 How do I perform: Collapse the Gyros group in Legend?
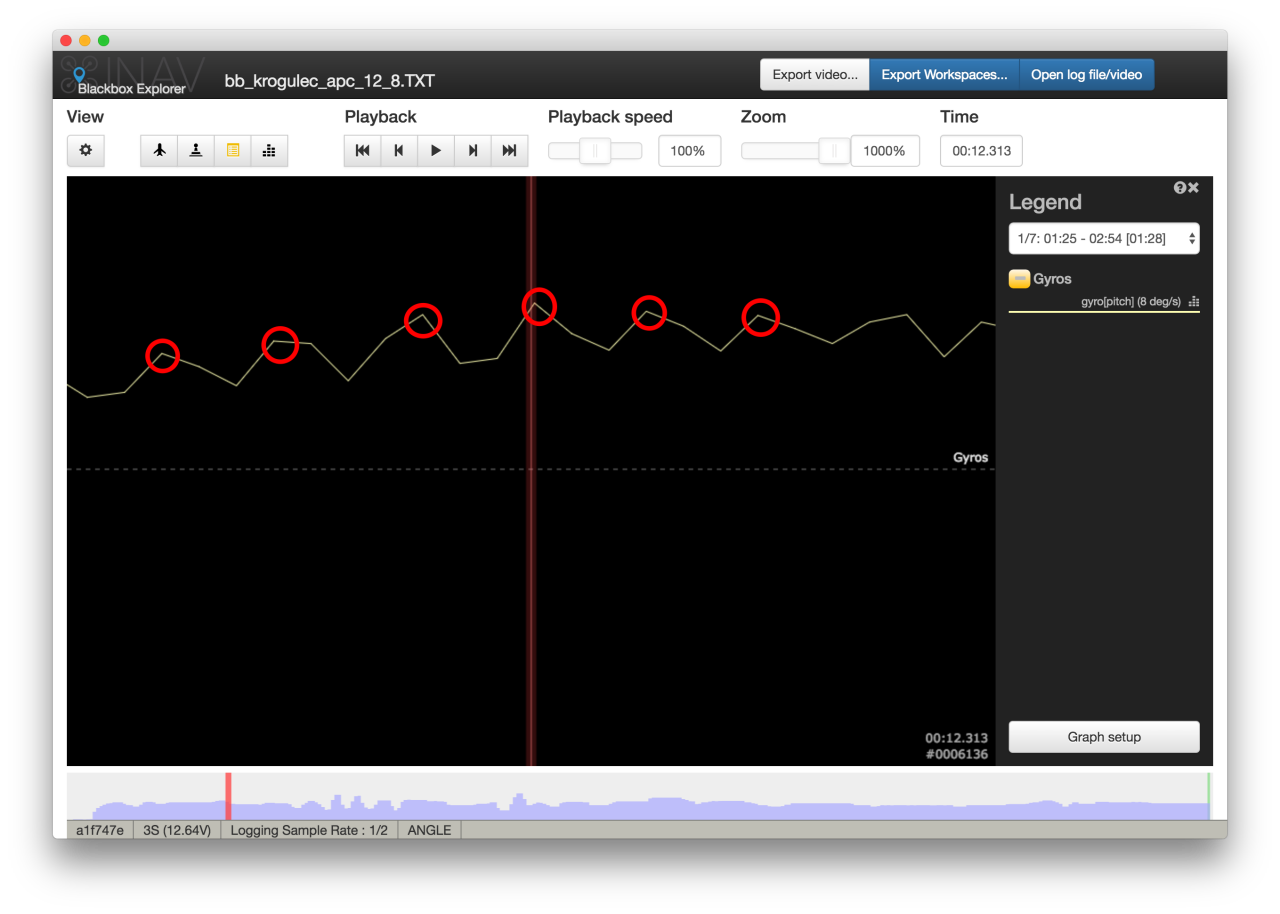pyautogui.click(x=1021, y=279)
